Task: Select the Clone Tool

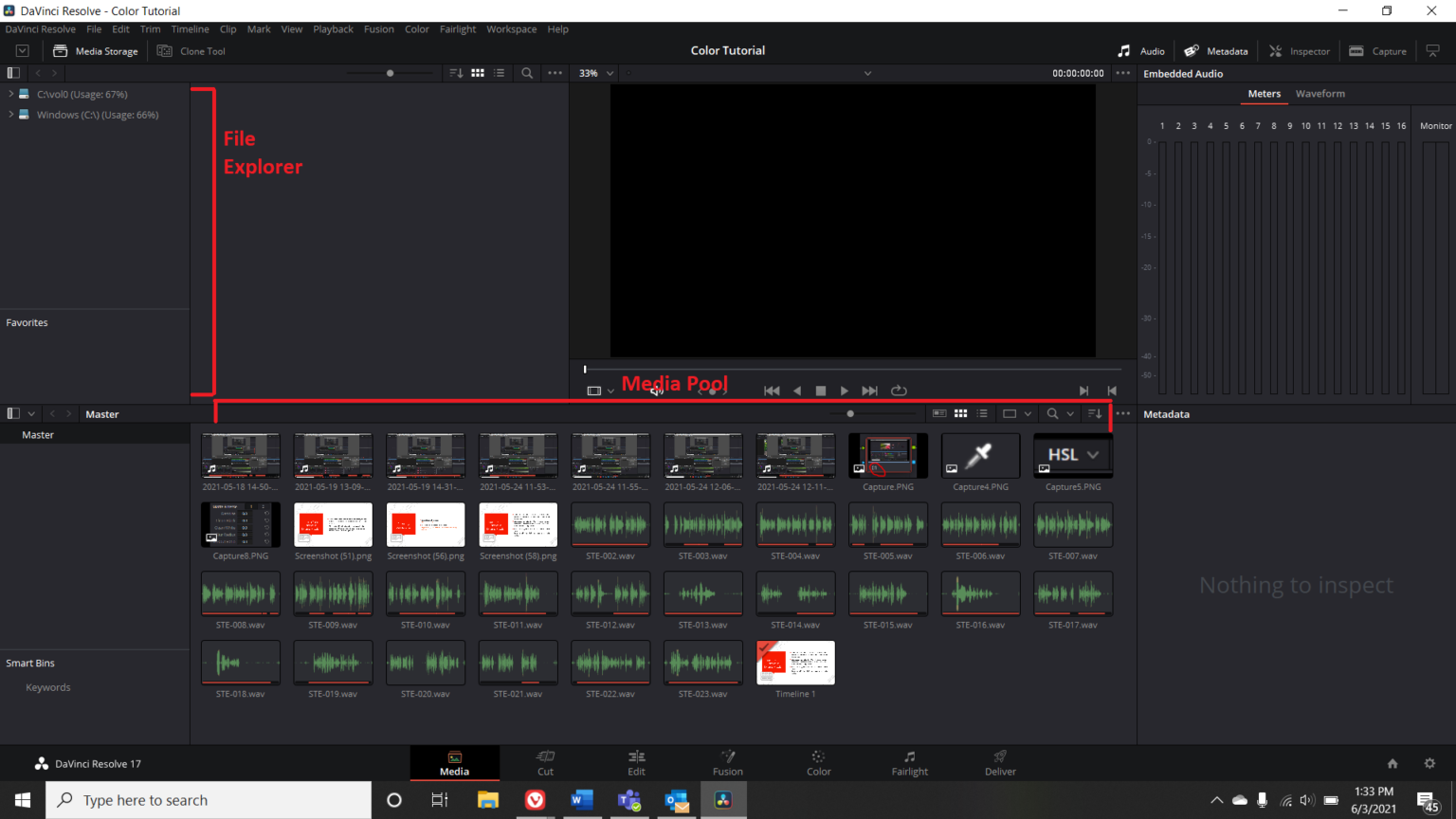Action: click(191, 51)
